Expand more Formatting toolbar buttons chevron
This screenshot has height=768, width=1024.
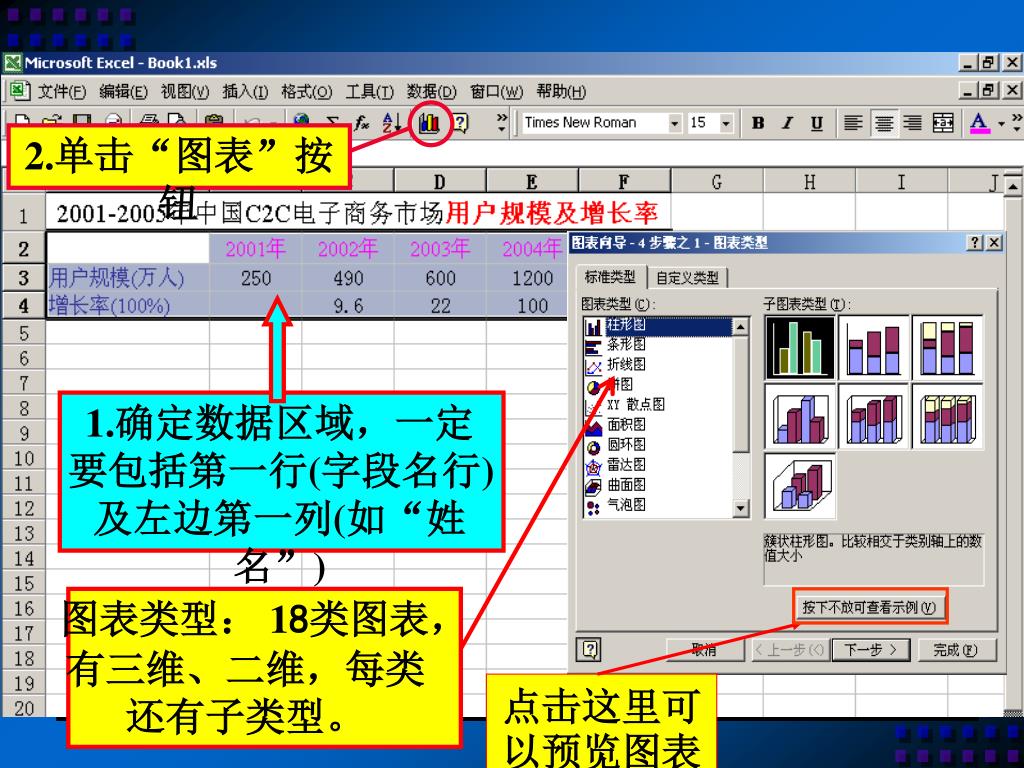coord(1016,122)
